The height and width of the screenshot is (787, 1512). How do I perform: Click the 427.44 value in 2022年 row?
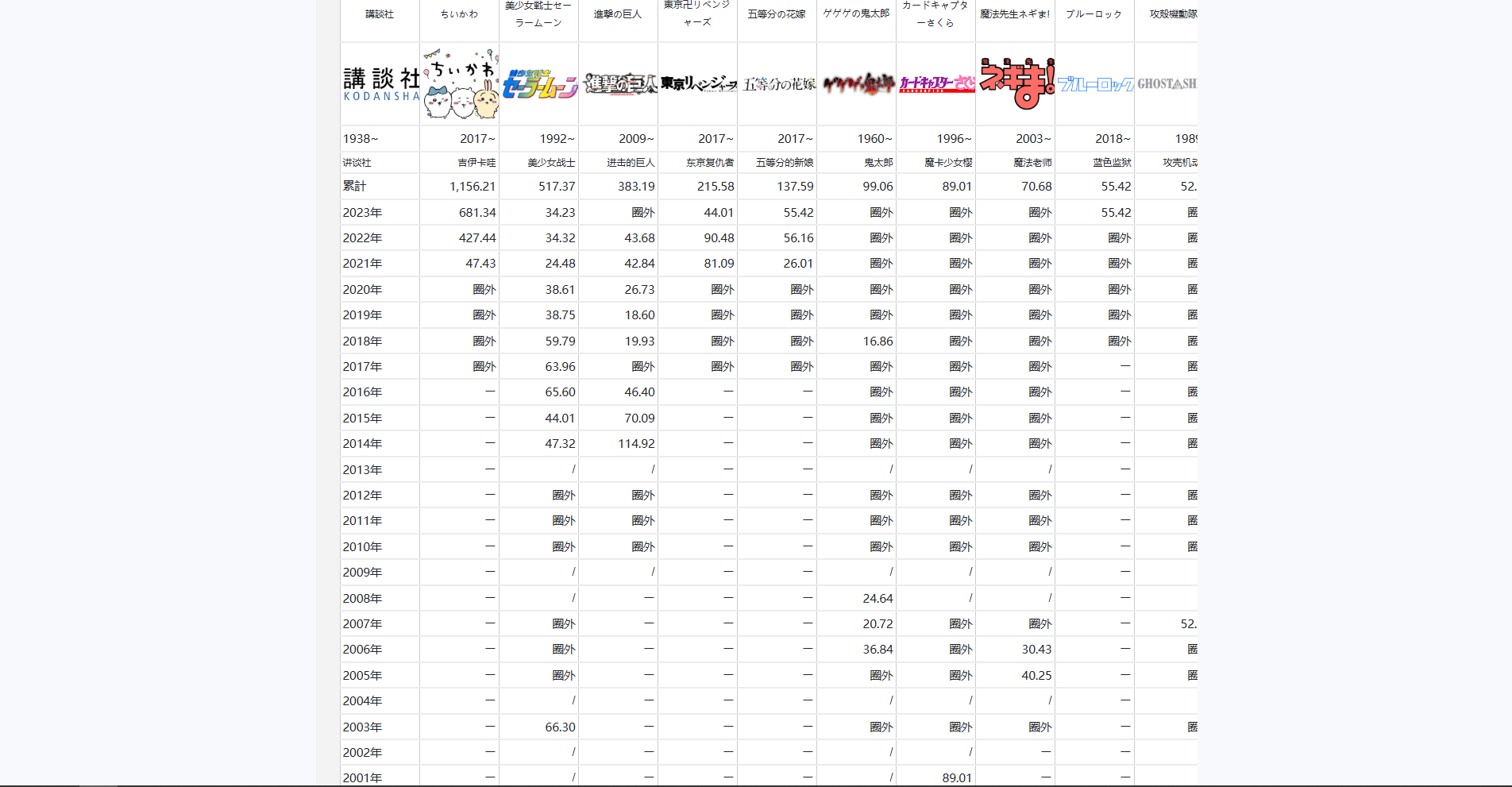tap(477, 238)
